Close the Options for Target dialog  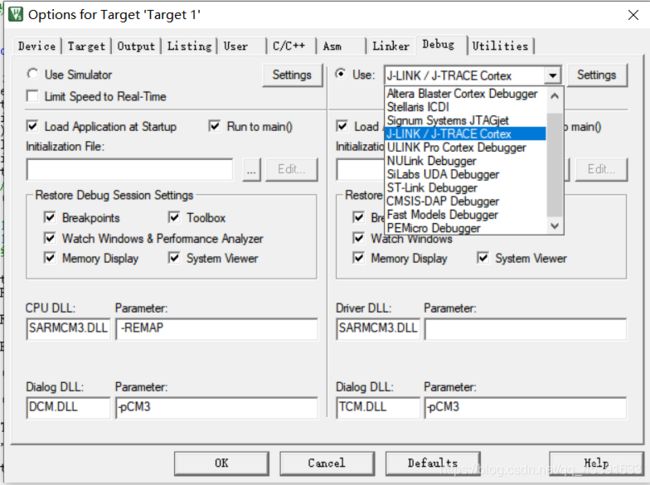(x=633, y=15)
